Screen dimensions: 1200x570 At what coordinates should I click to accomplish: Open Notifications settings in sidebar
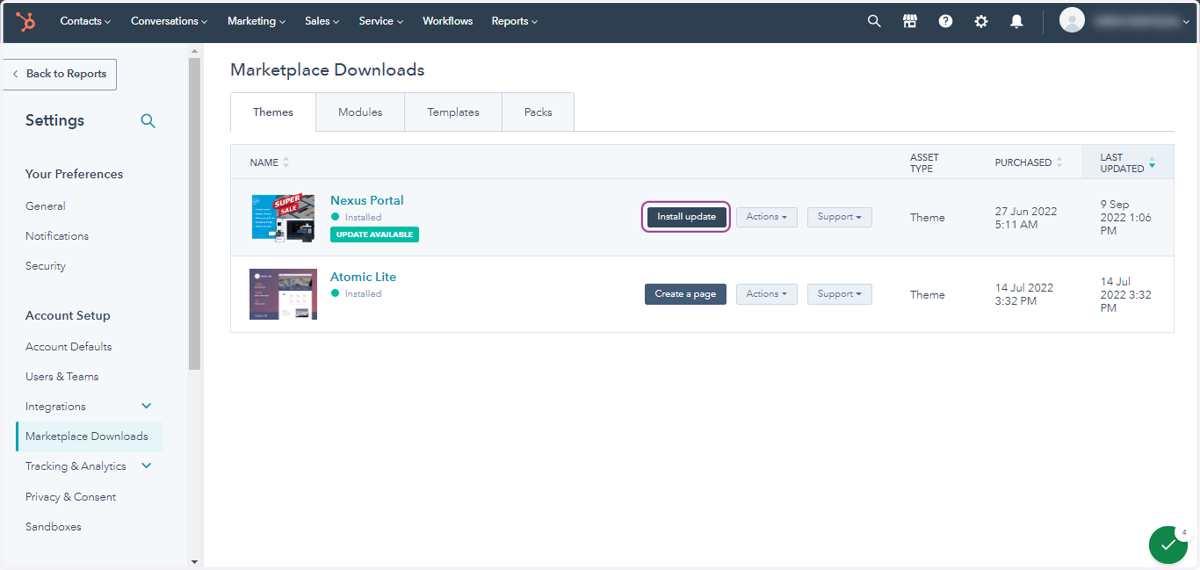click(57, 236)
